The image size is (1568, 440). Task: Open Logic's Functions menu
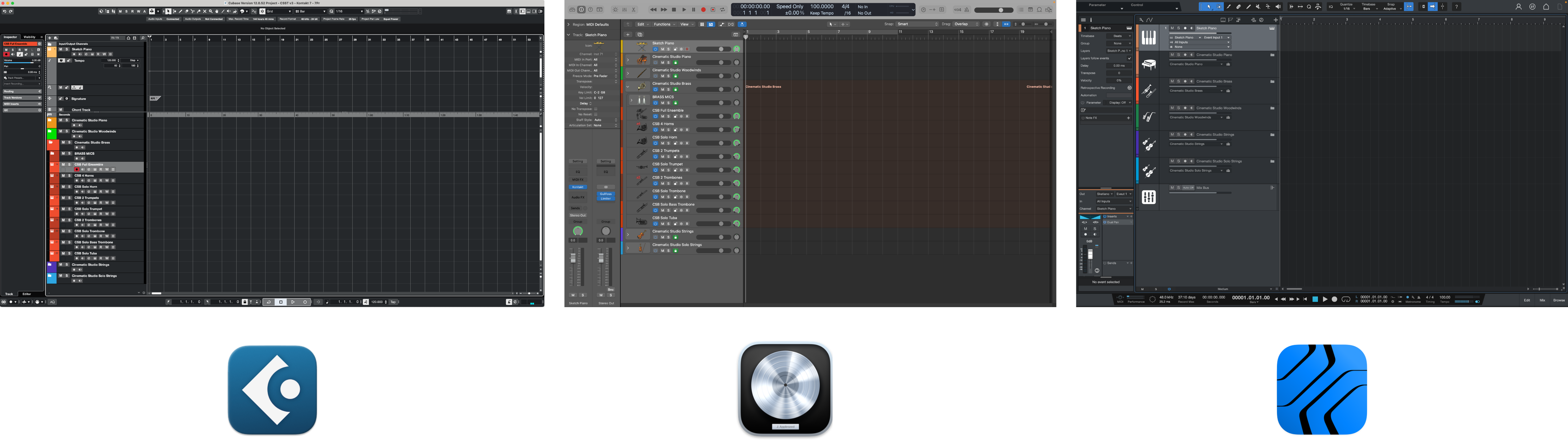click(664, 24)
